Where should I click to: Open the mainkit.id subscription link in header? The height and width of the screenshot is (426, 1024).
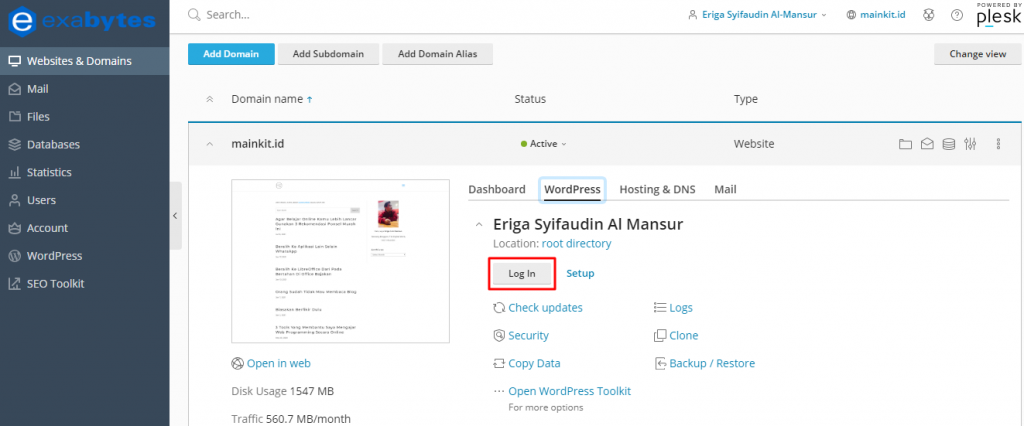(882, 14)
